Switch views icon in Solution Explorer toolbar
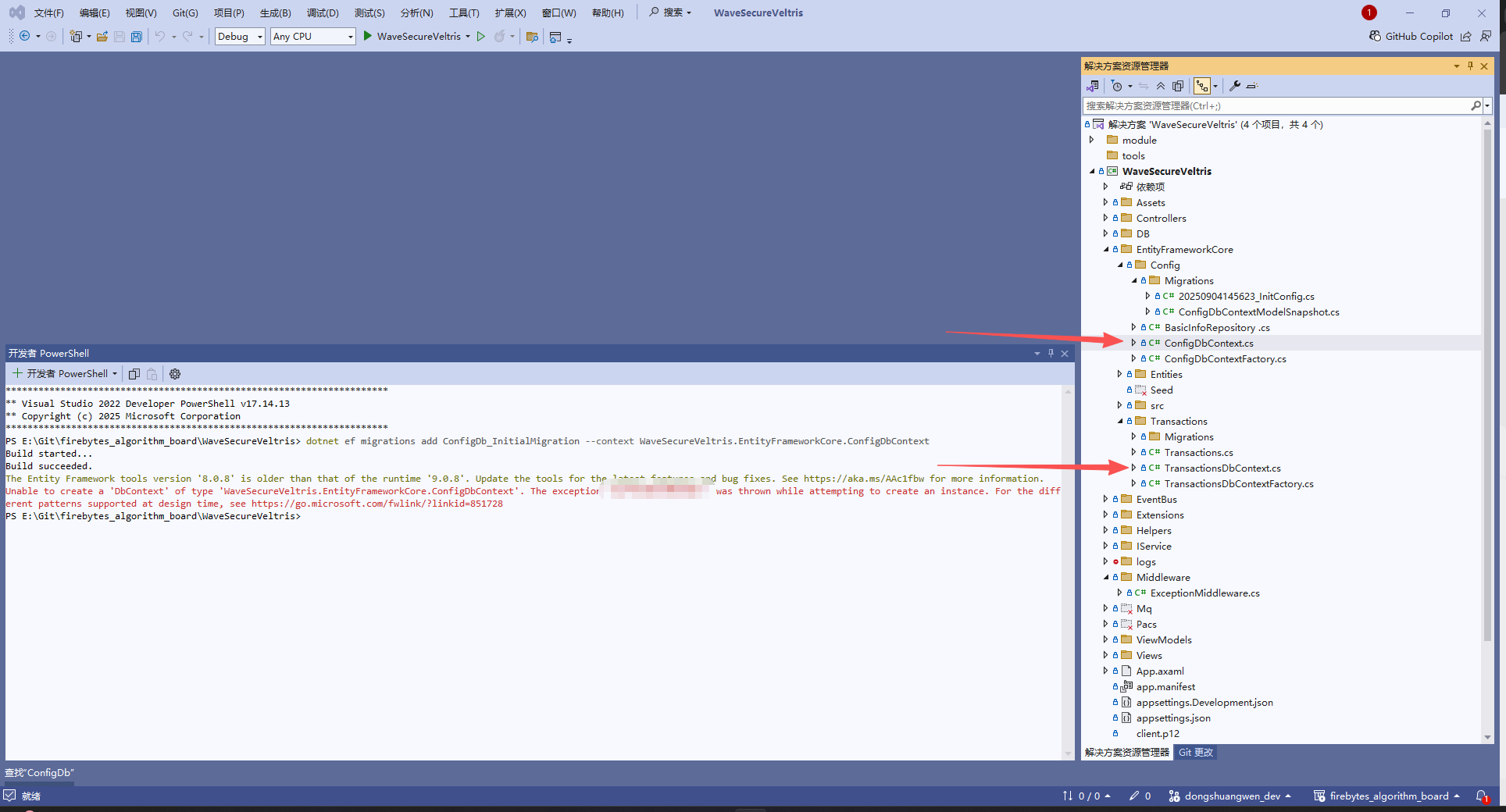1506x812 pixels. (1093, 86)
